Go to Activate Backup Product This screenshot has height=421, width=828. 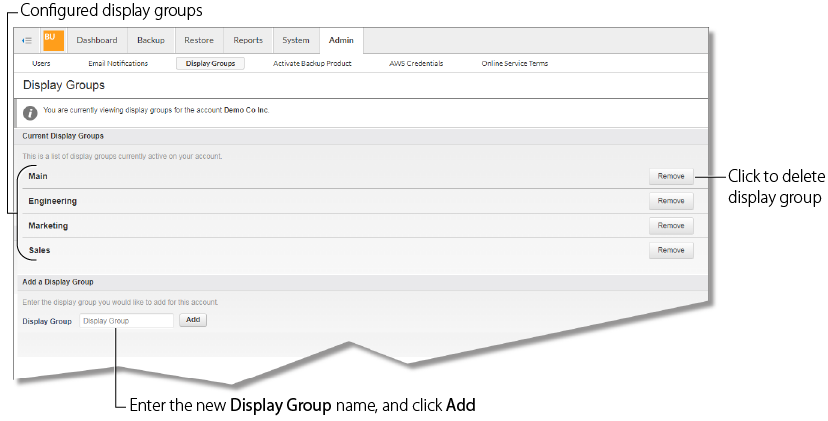pos(312,63)
